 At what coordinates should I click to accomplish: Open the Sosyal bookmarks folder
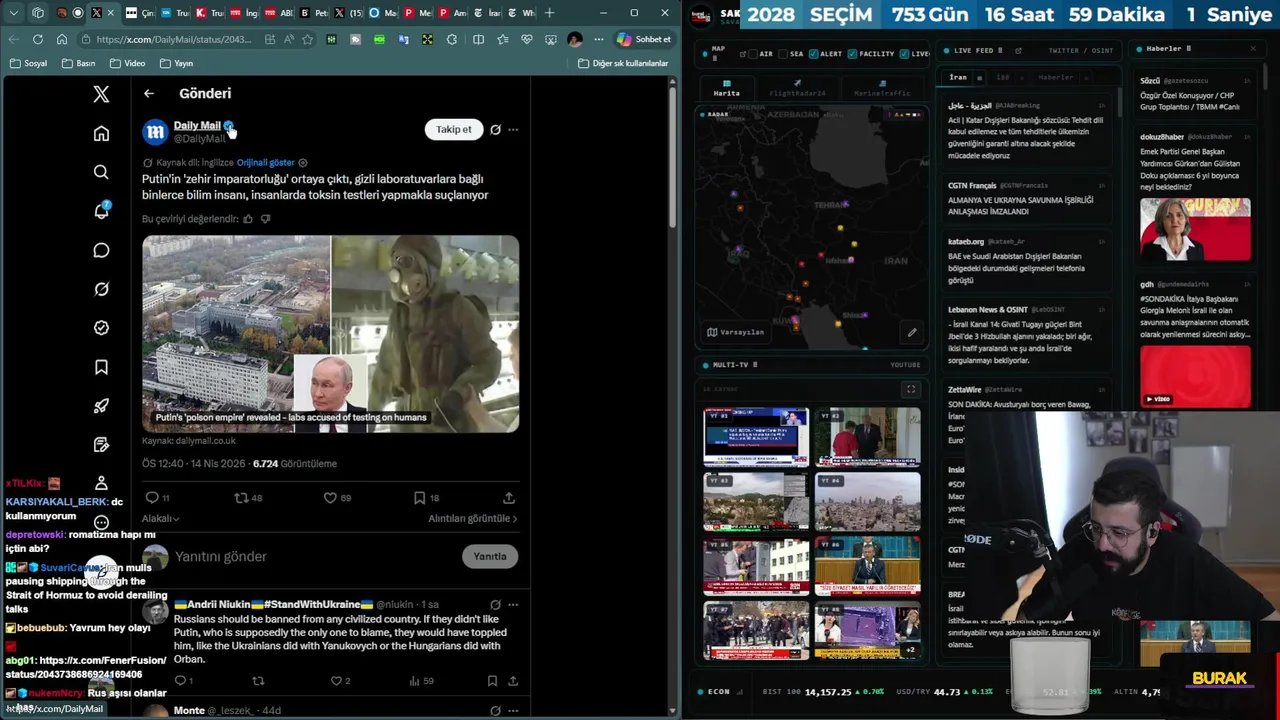click(x=28, y=63)
